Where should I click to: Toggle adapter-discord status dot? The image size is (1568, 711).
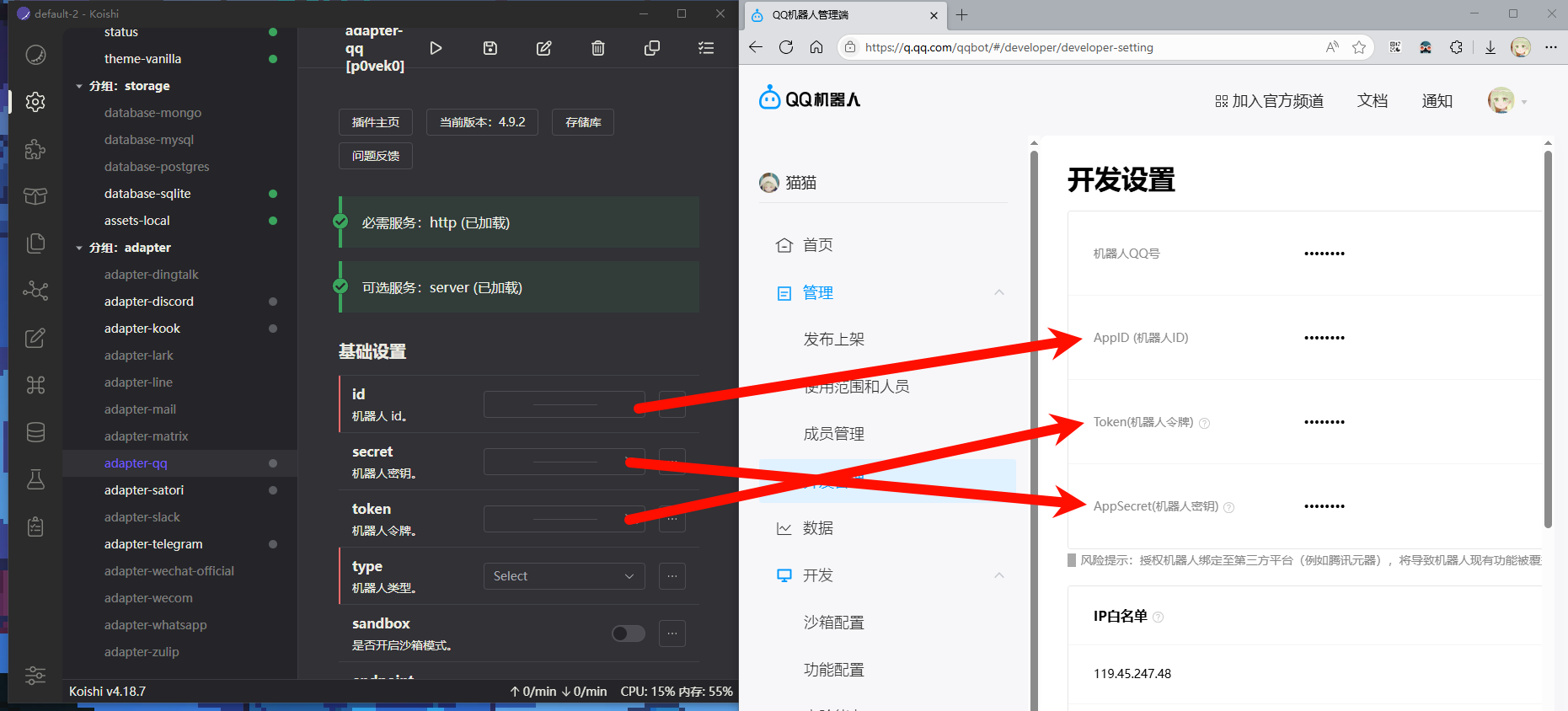click(x=273, y=302)
